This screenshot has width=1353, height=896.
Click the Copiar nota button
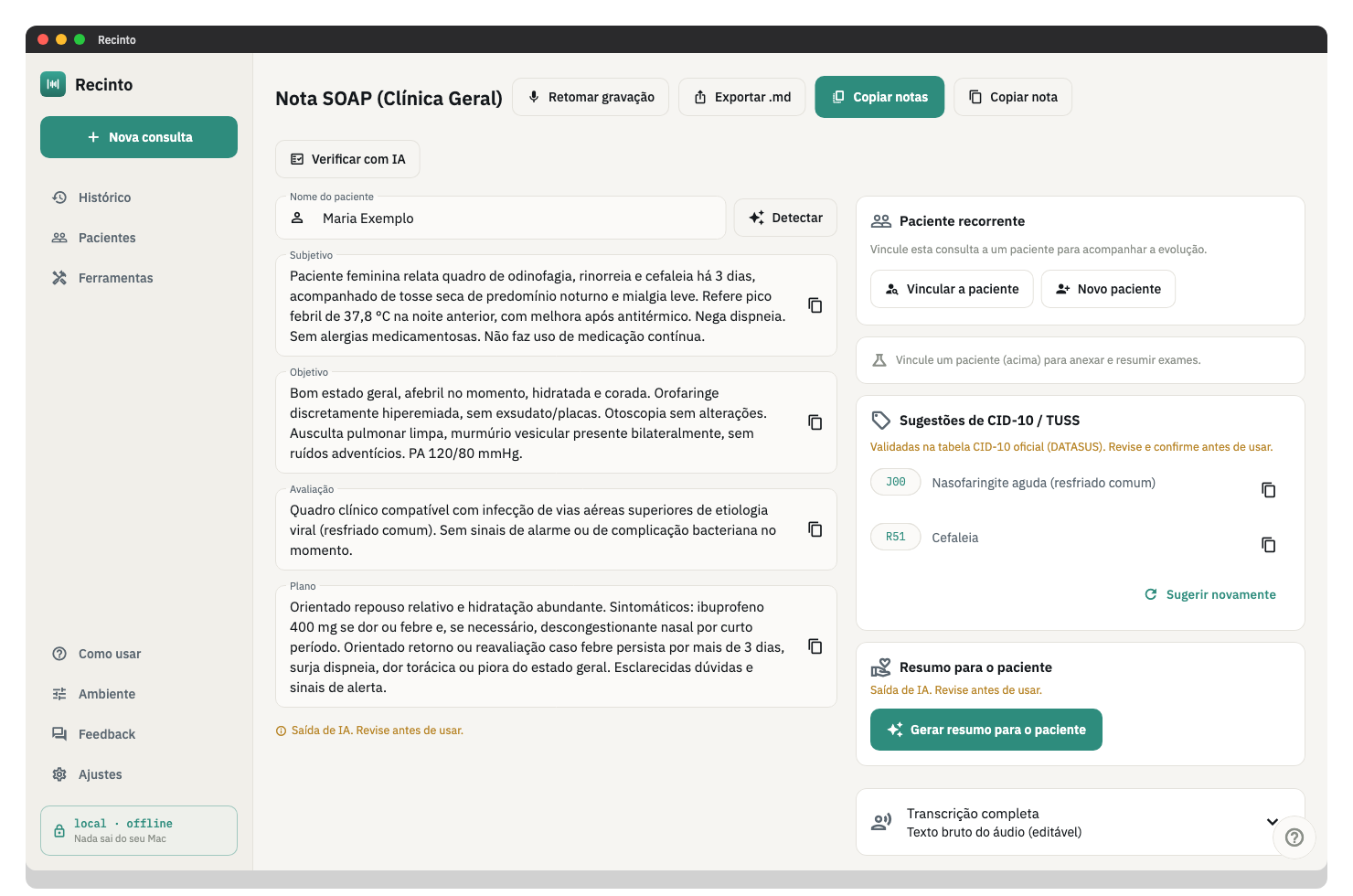click(x=1013, y=97)
